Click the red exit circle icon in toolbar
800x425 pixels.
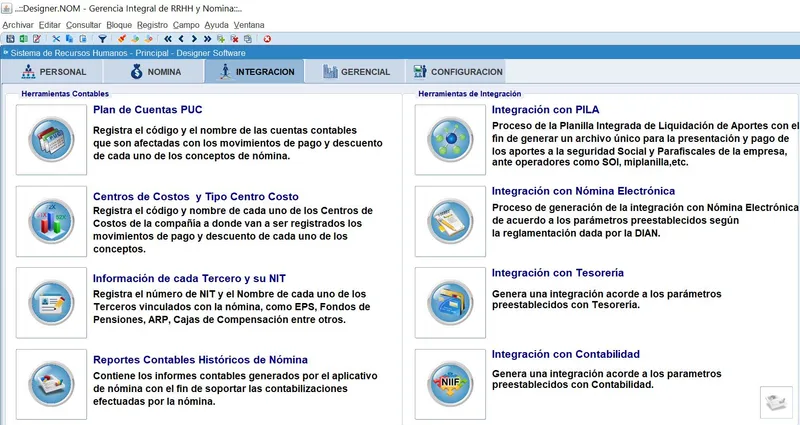[267, 39]
